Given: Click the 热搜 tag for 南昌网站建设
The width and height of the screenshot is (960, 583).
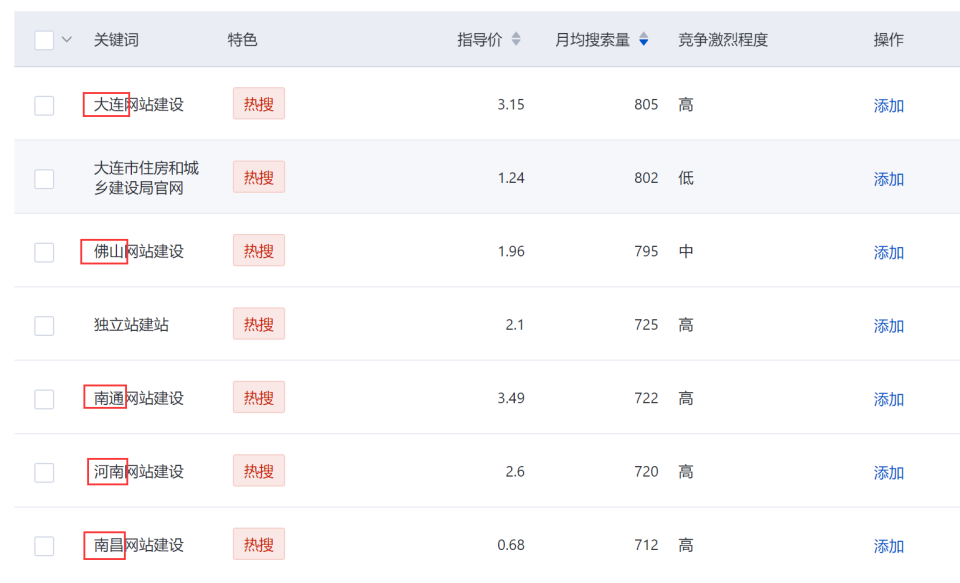Looking at the screenshot, I should click(x=259, y=545).
